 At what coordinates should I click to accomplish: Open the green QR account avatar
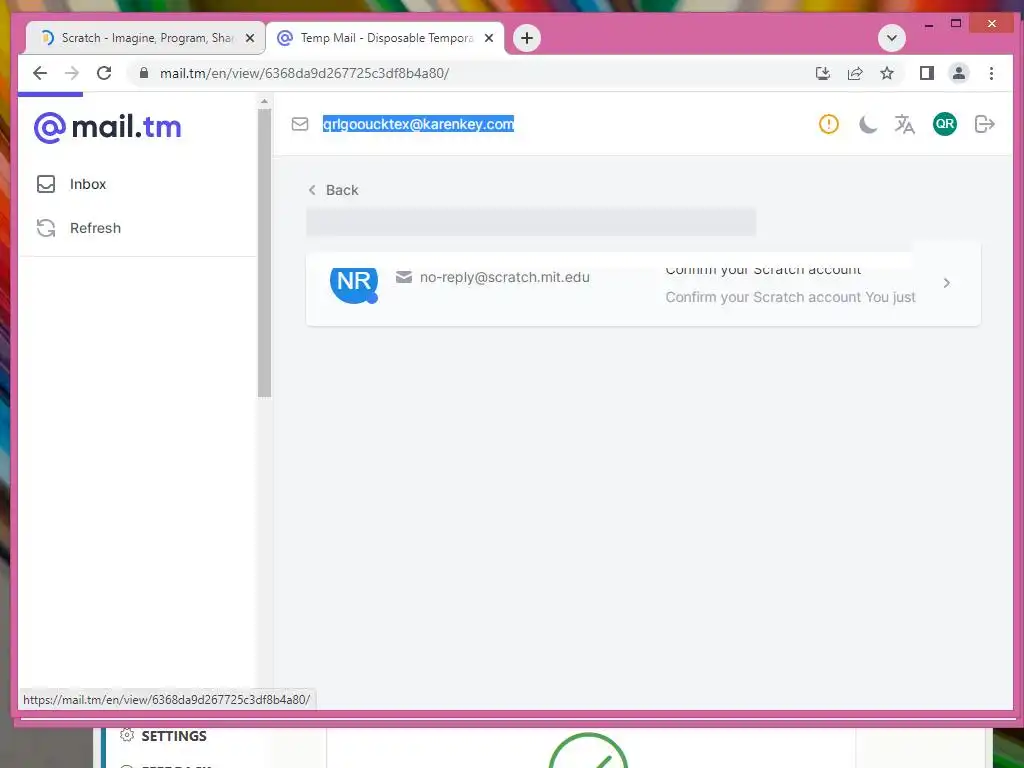[945, 124]
